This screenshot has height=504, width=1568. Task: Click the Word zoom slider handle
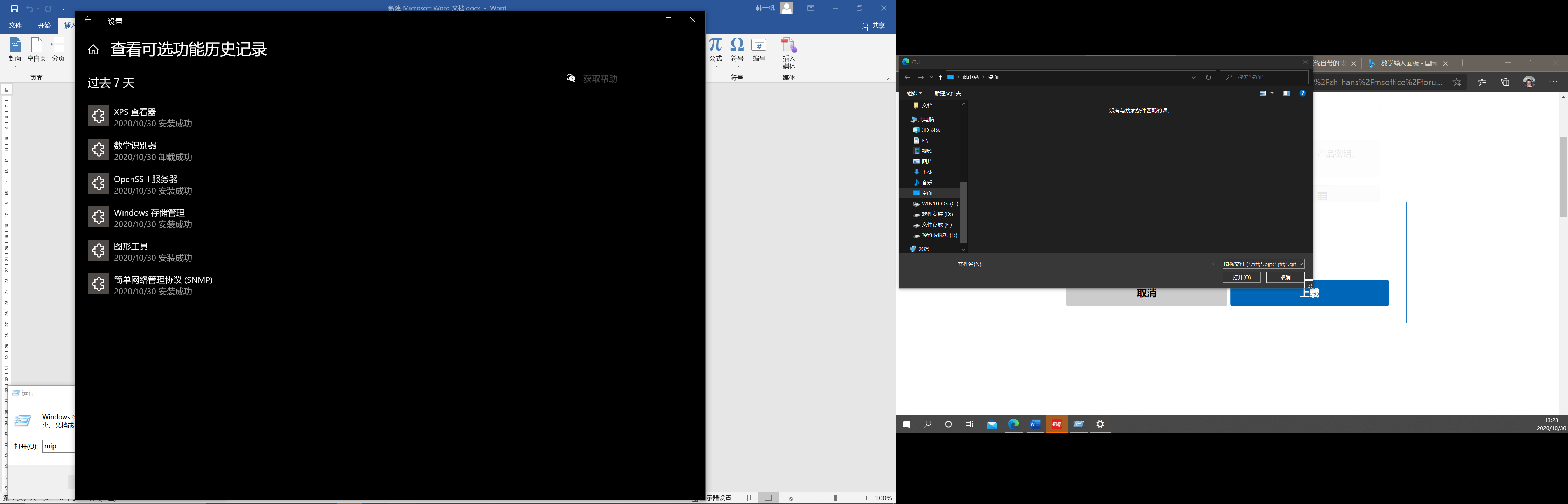click(836, 498)
